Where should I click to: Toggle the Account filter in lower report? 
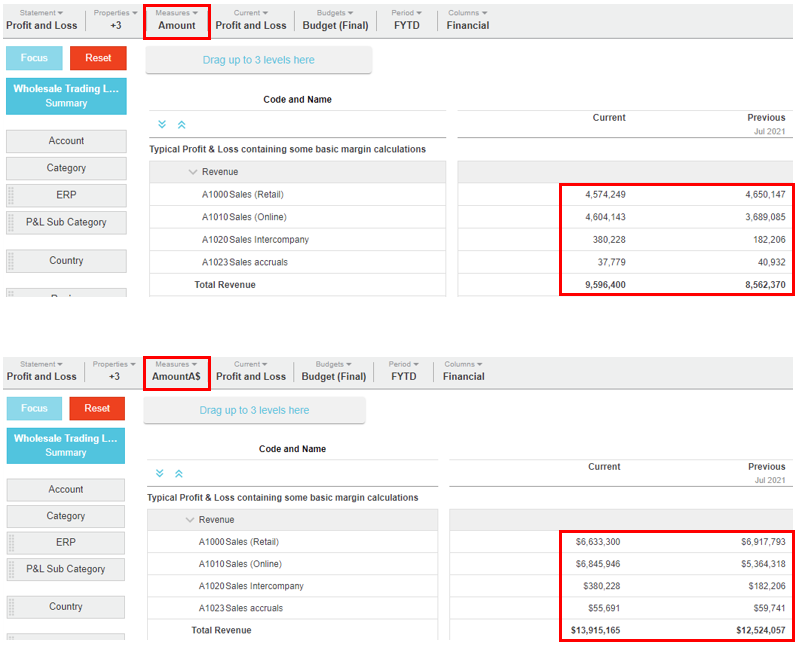click(x=66, y=489)
